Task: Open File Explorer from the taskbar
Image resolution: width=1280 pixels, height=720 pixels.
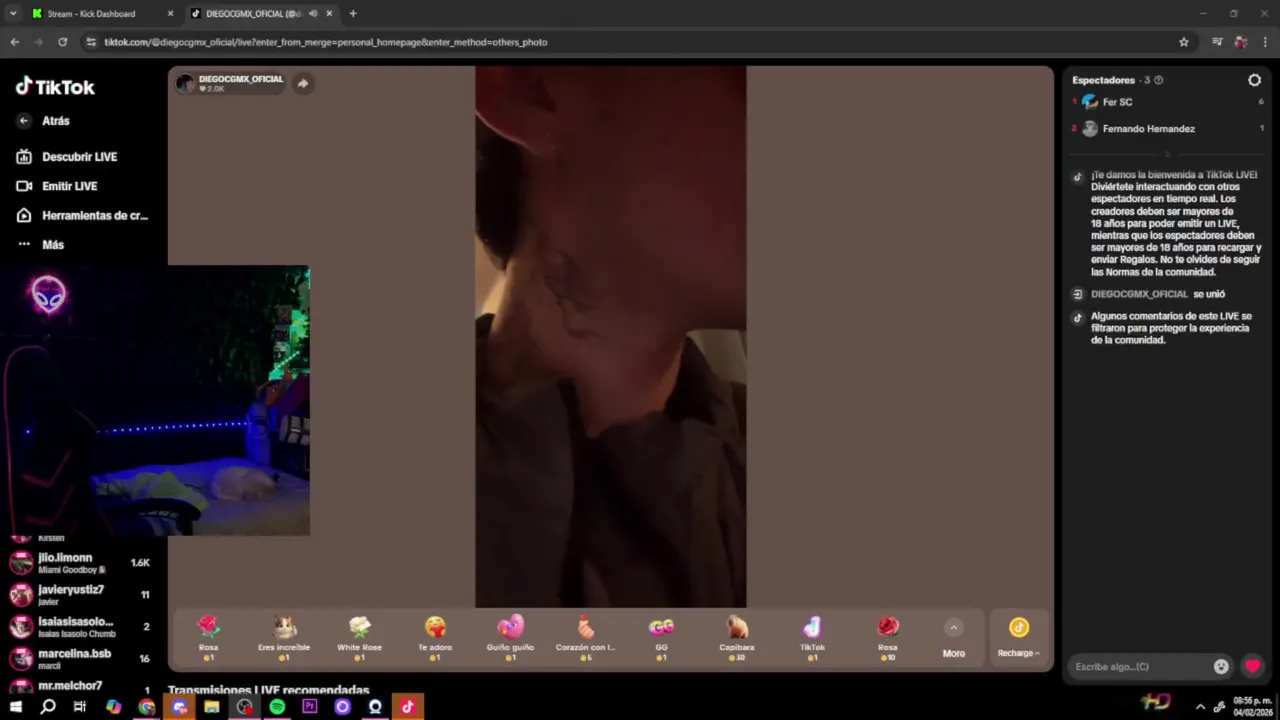Action: 212,707
